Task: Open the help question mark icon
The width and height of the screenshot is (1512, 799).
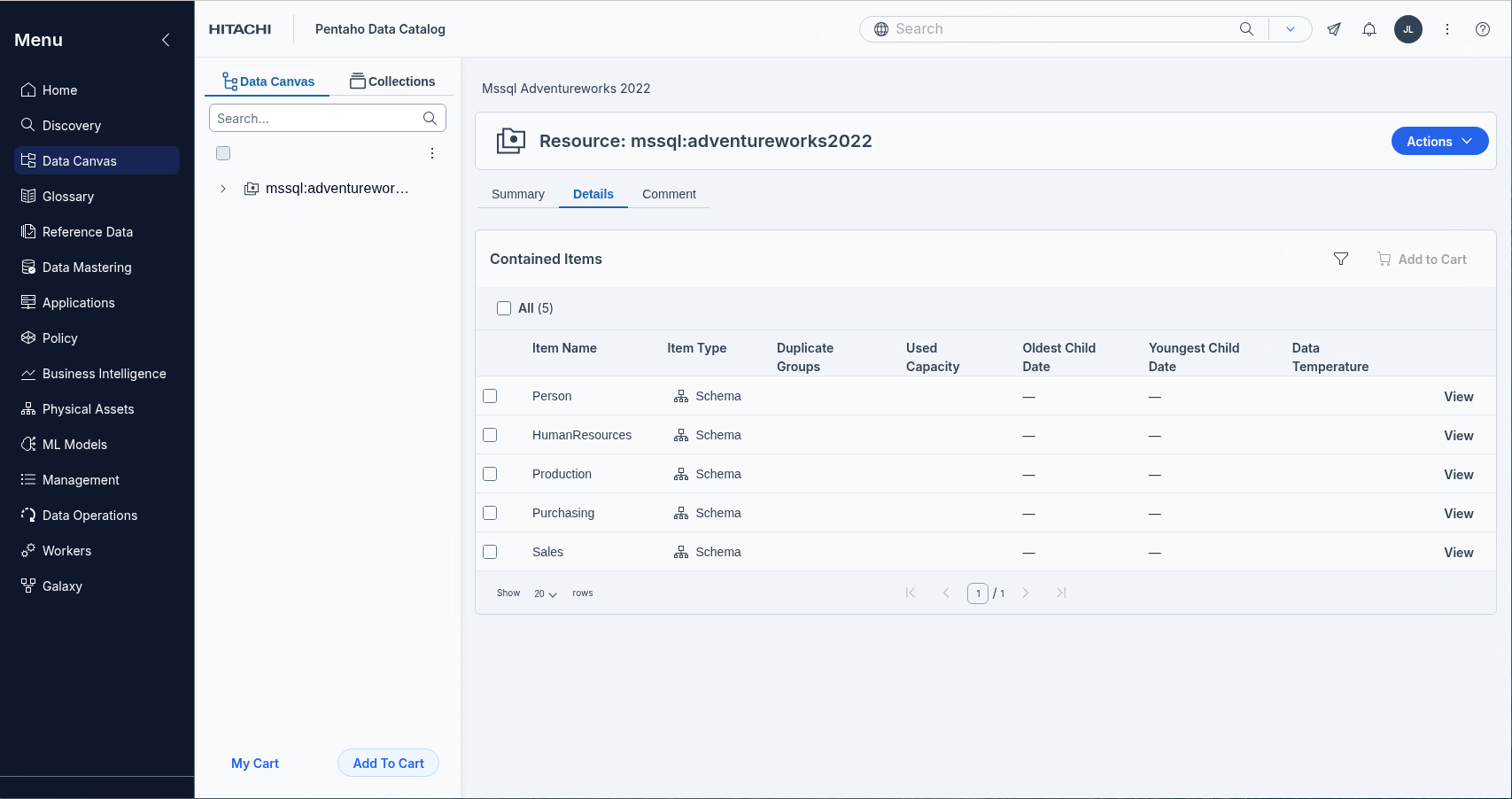Action: pyautogui.click(x=1482, y=29)
